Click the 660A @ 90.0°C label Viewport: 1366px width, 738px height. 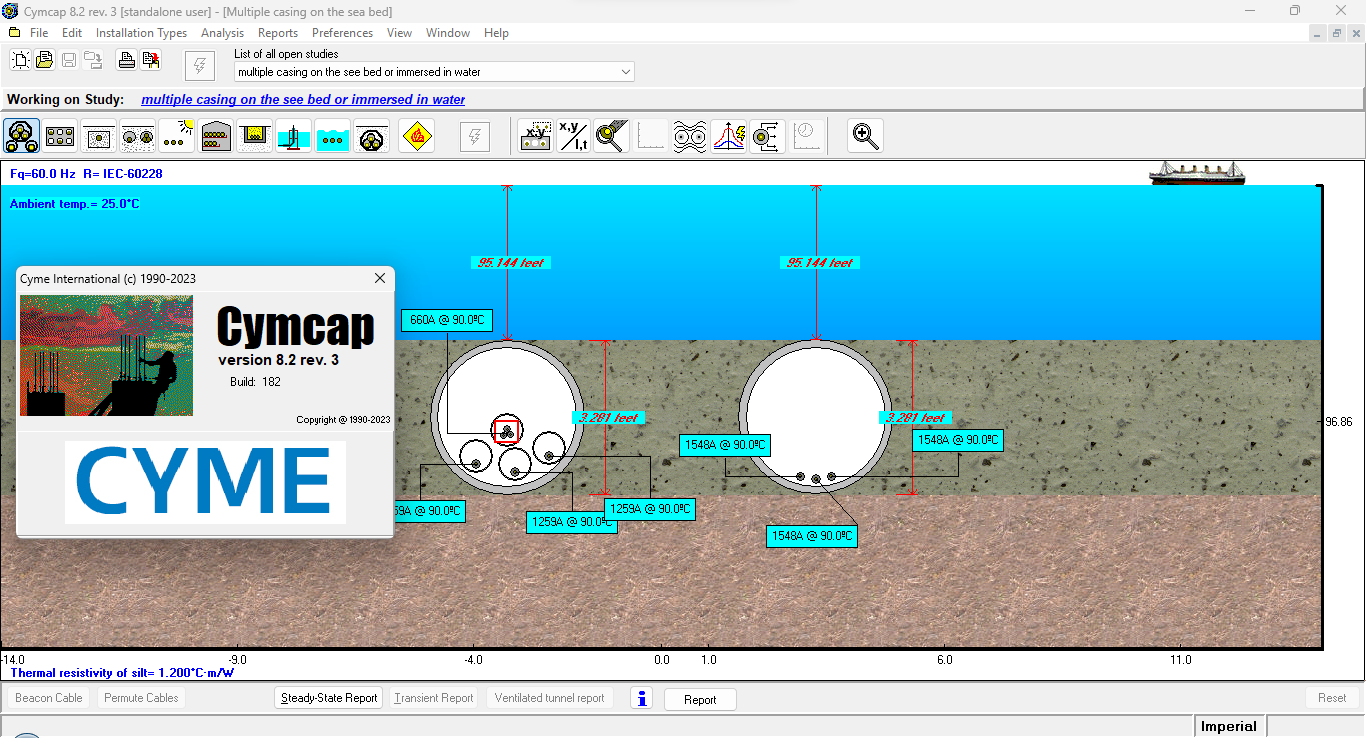(448, 321)
